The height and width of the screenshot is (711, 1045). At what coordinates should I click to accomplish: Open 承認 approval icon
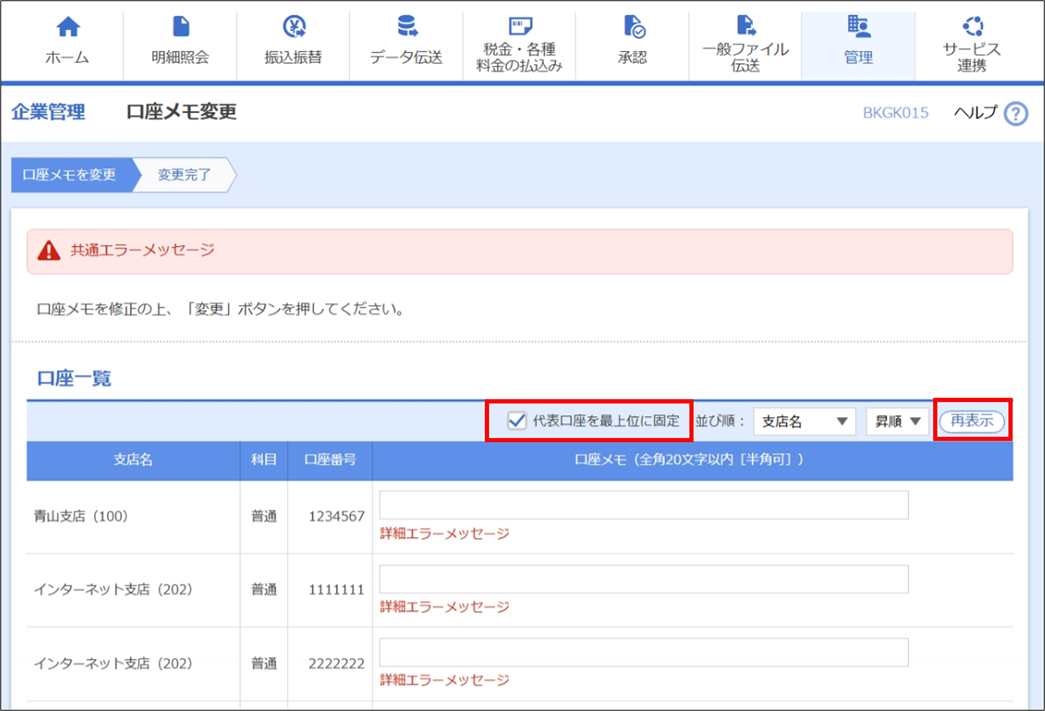pyautogui.click(x=633, y=27)
